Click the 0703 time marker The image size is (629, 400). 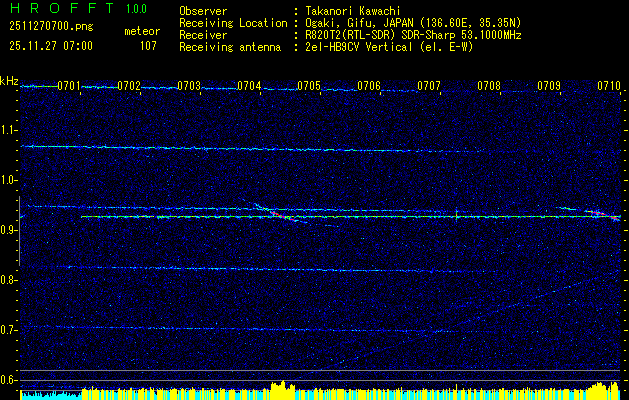pos(189,86)
